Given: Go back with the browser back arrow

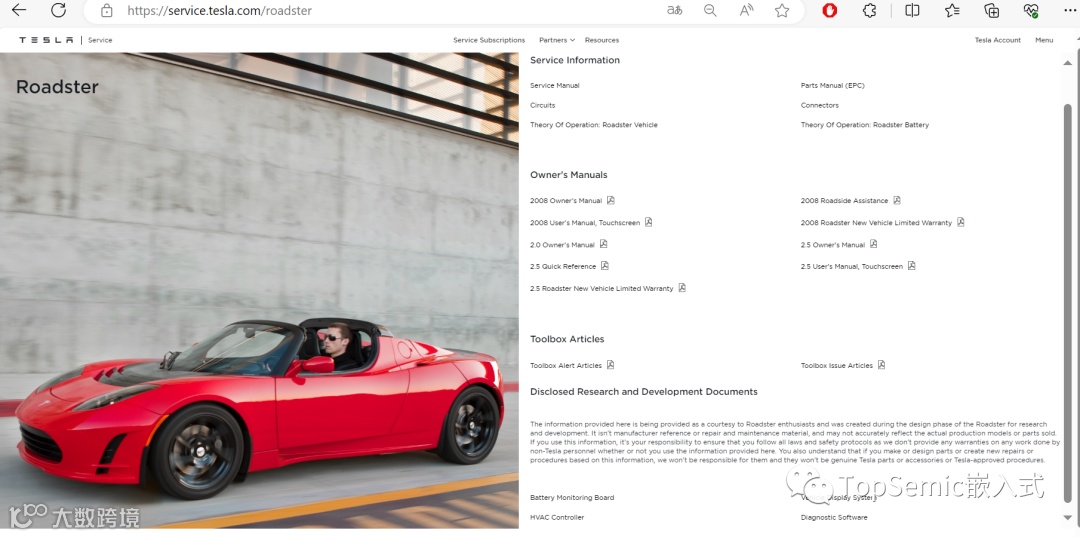Looking at the screenshot, I should [19, 10].
